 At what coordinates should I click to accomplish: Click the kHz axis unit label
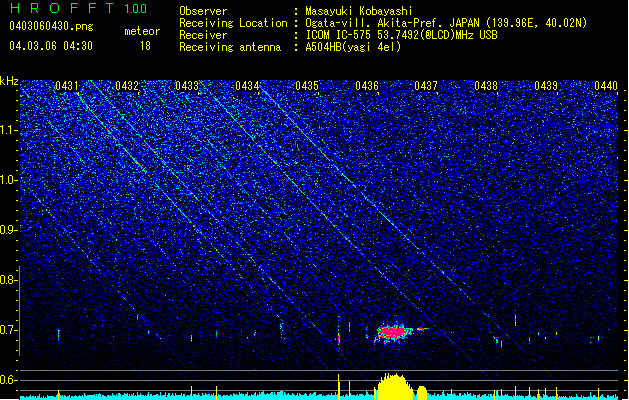click(9, 81)
